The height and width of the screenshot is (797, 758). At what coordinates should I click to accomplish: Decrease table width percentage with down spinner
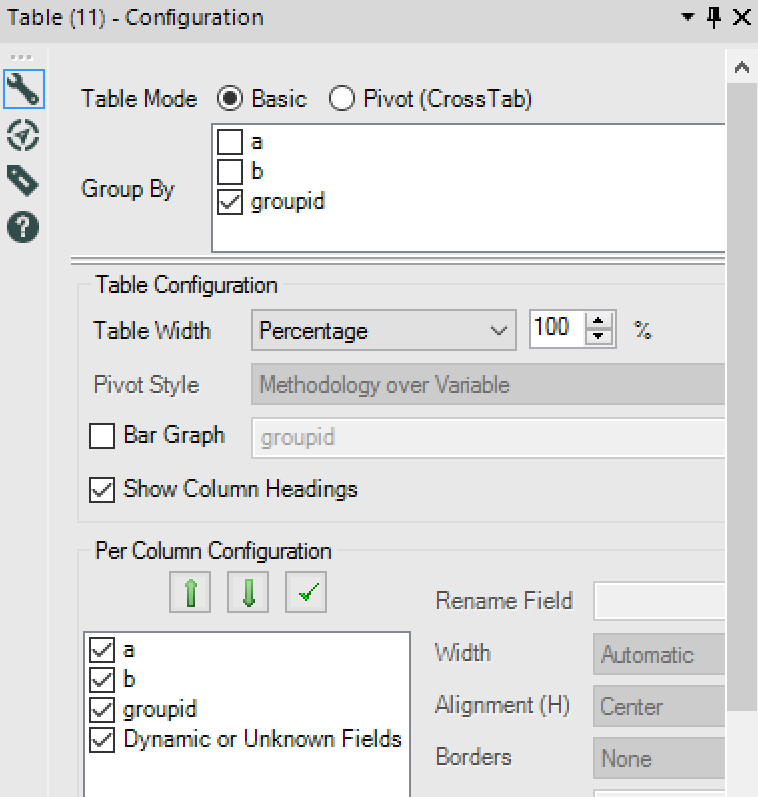tap(598, 337)
